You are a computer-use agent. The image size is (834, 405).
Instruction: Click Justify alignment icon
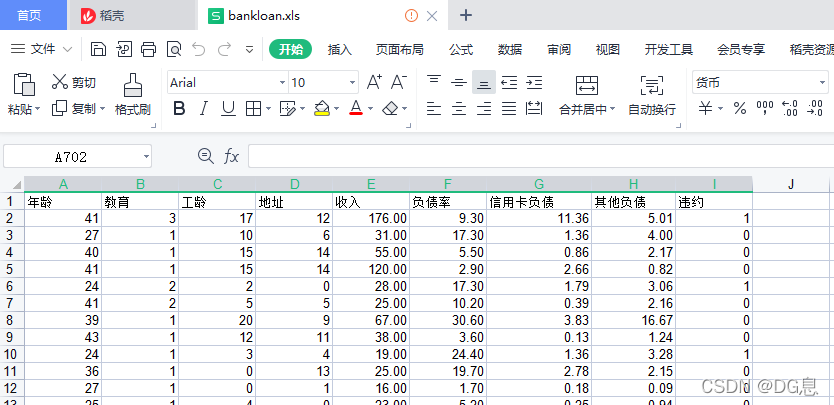coord(509,109)
